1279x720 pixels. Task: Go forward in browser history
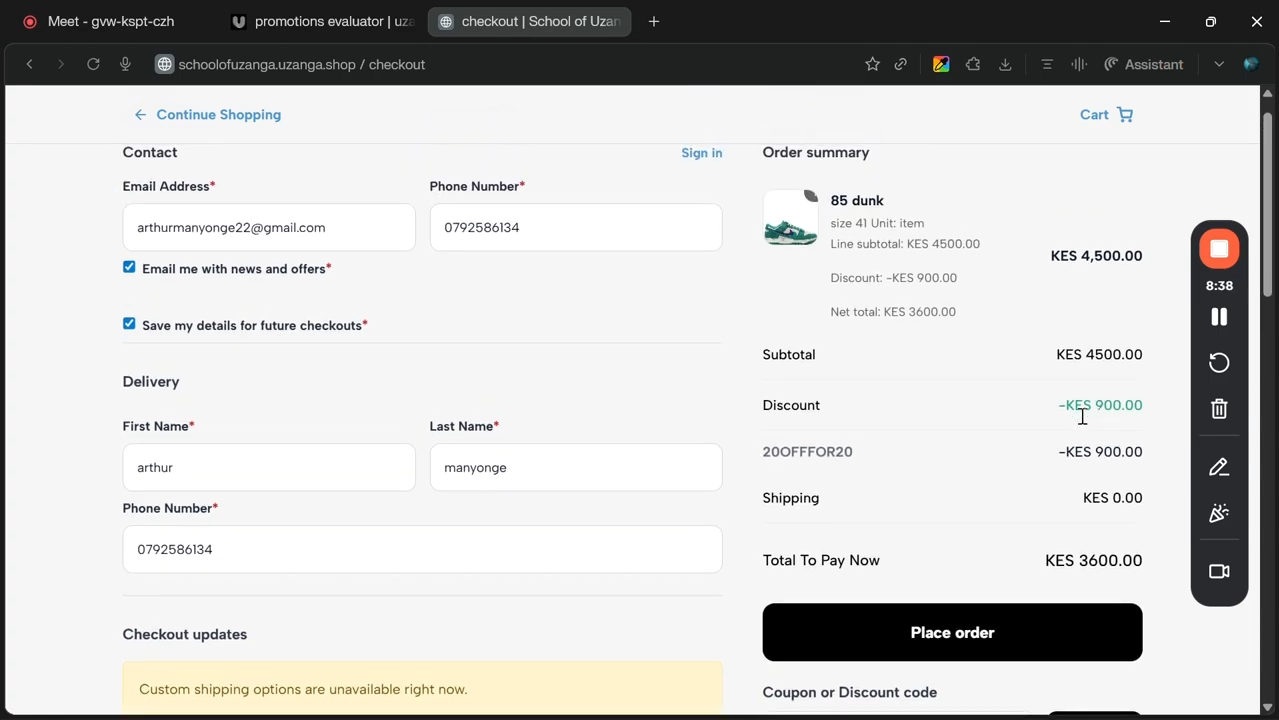click(61, 64)
